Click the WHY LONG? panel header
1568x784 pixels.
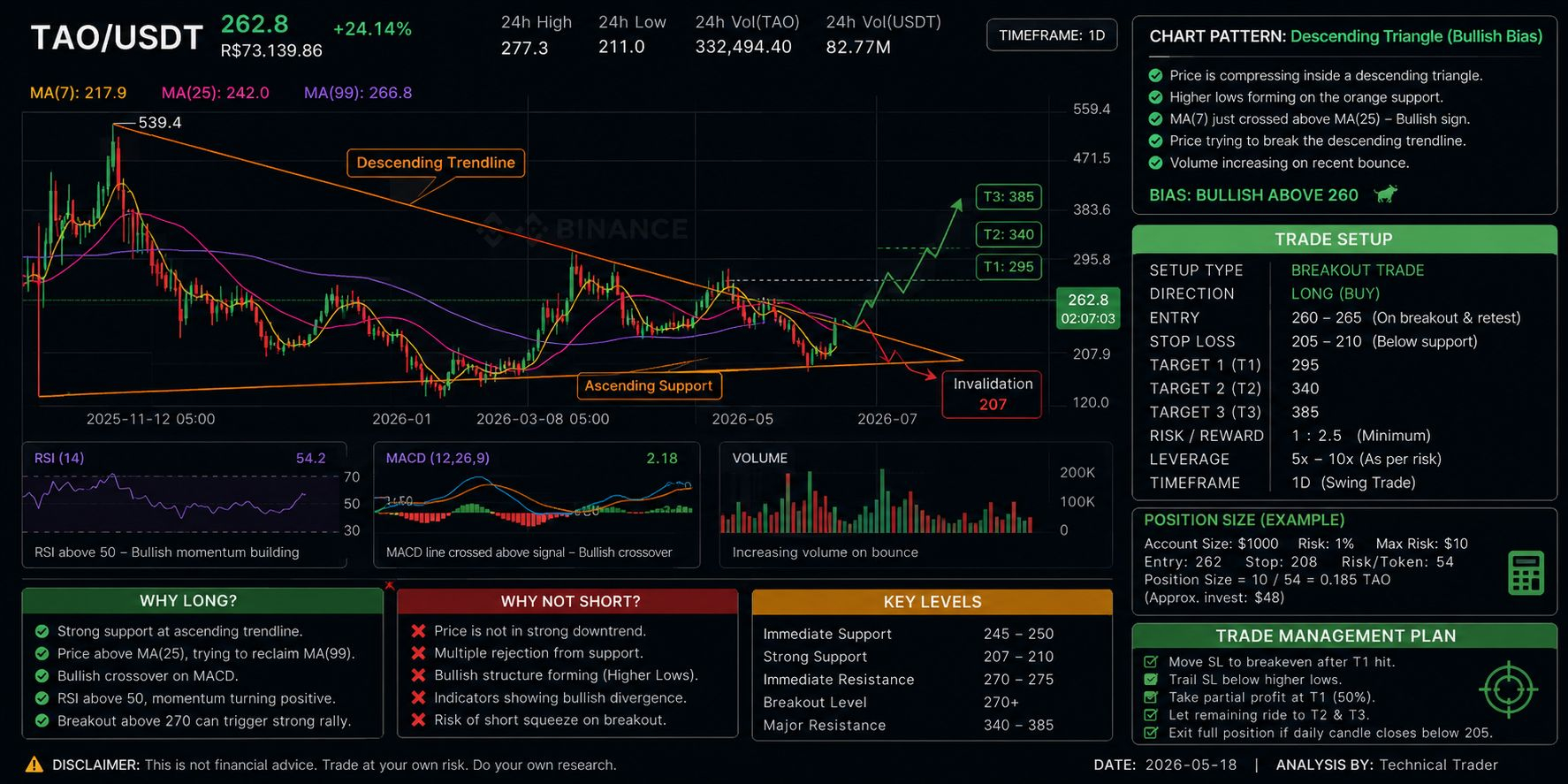point(202,601)
